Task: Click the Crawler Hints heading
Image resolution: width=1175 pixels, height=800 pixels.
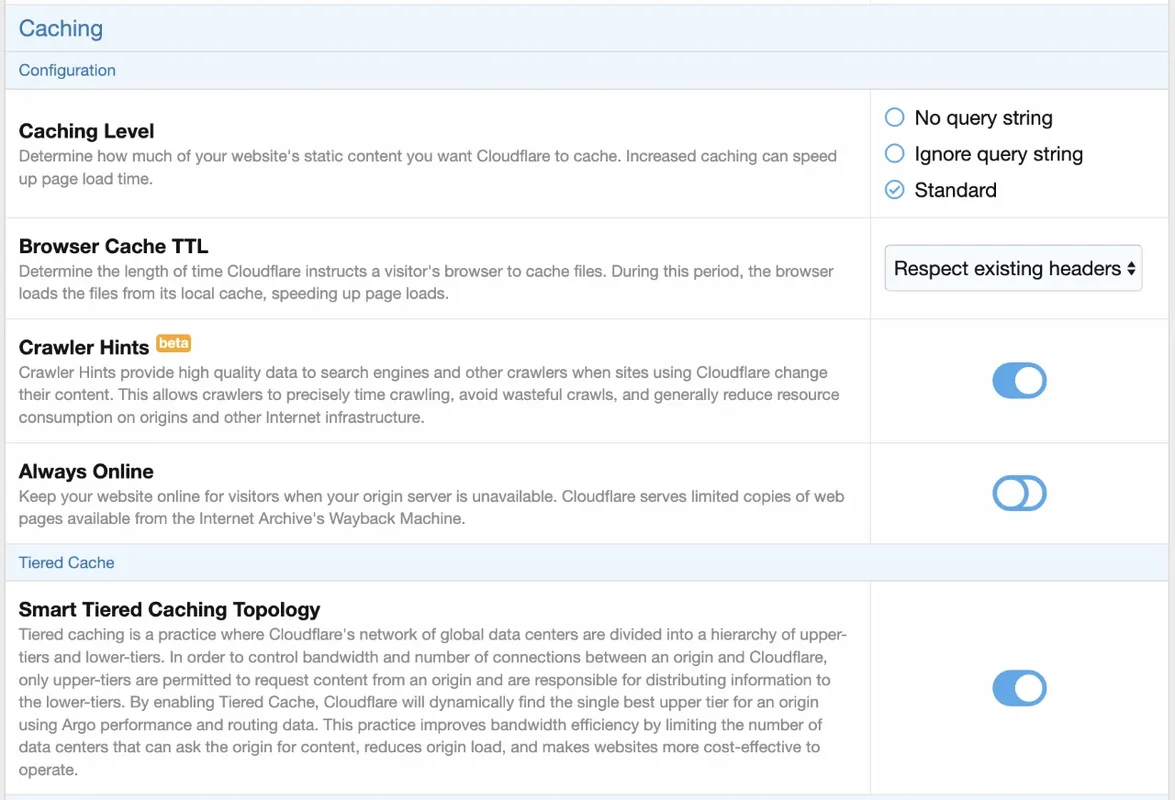Action: point(83,347)
